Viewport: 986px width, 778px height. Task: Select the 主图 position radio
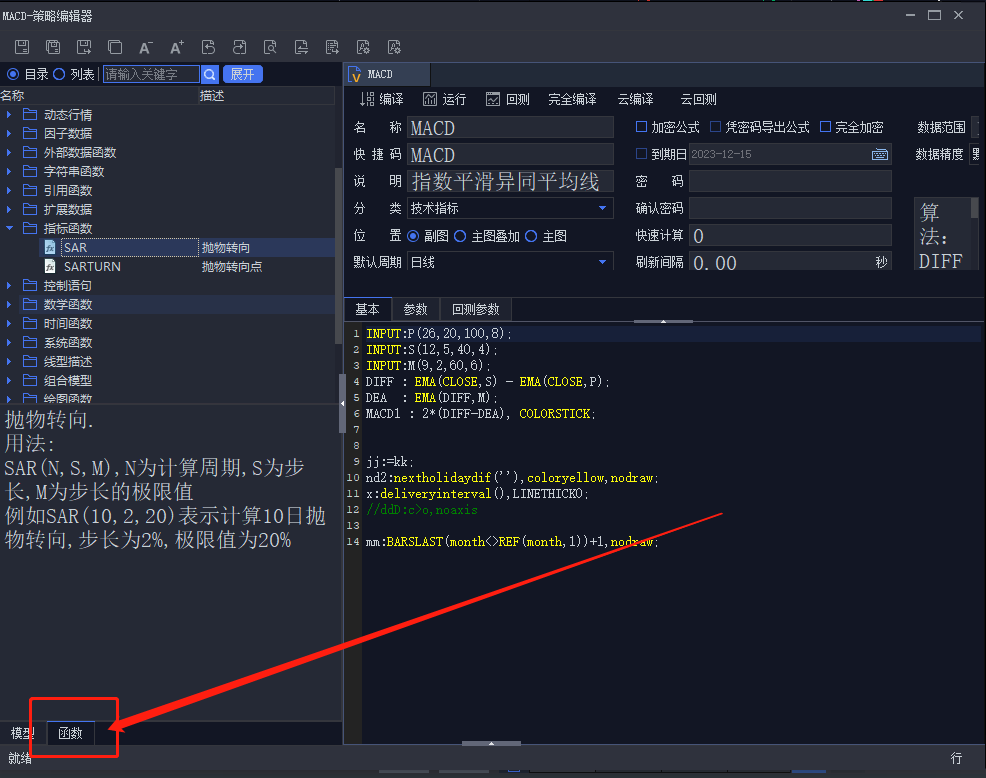point(531,236)
